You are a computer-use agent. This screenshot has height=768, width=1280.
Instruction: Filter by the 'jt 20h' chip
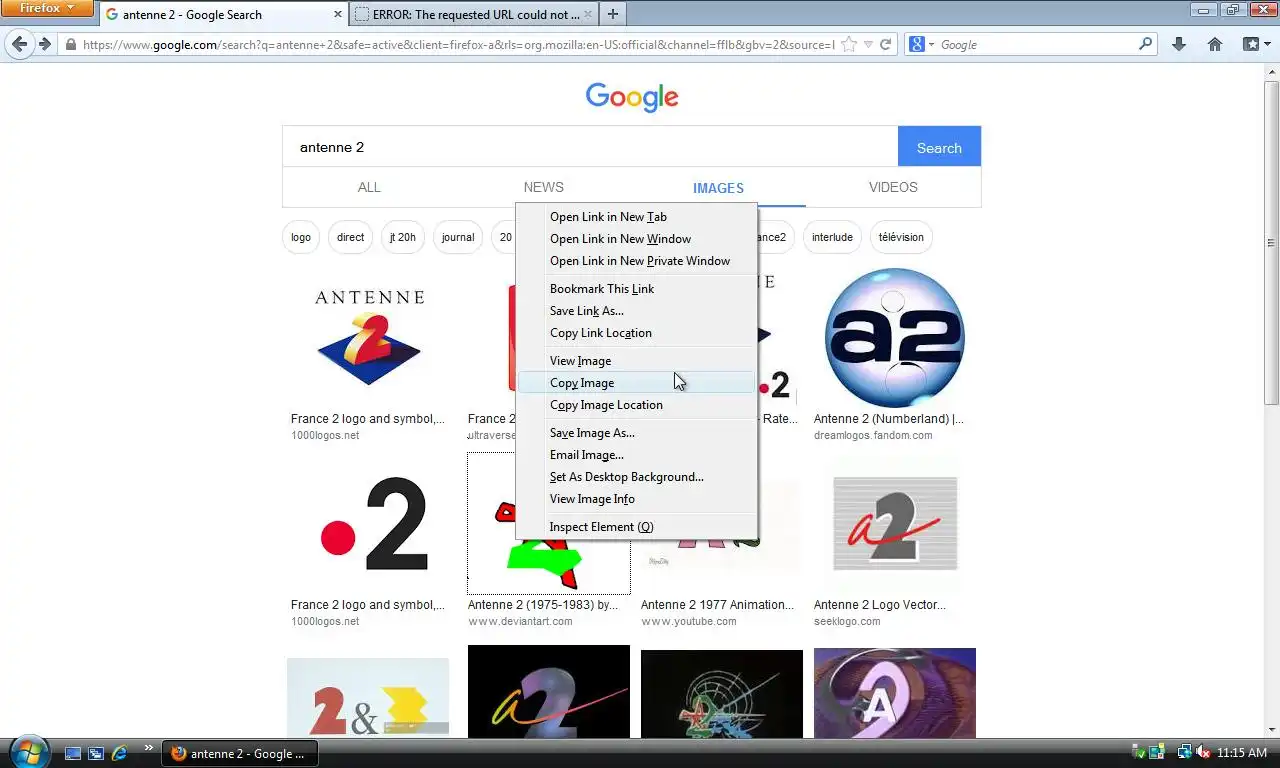coord(403,238)
